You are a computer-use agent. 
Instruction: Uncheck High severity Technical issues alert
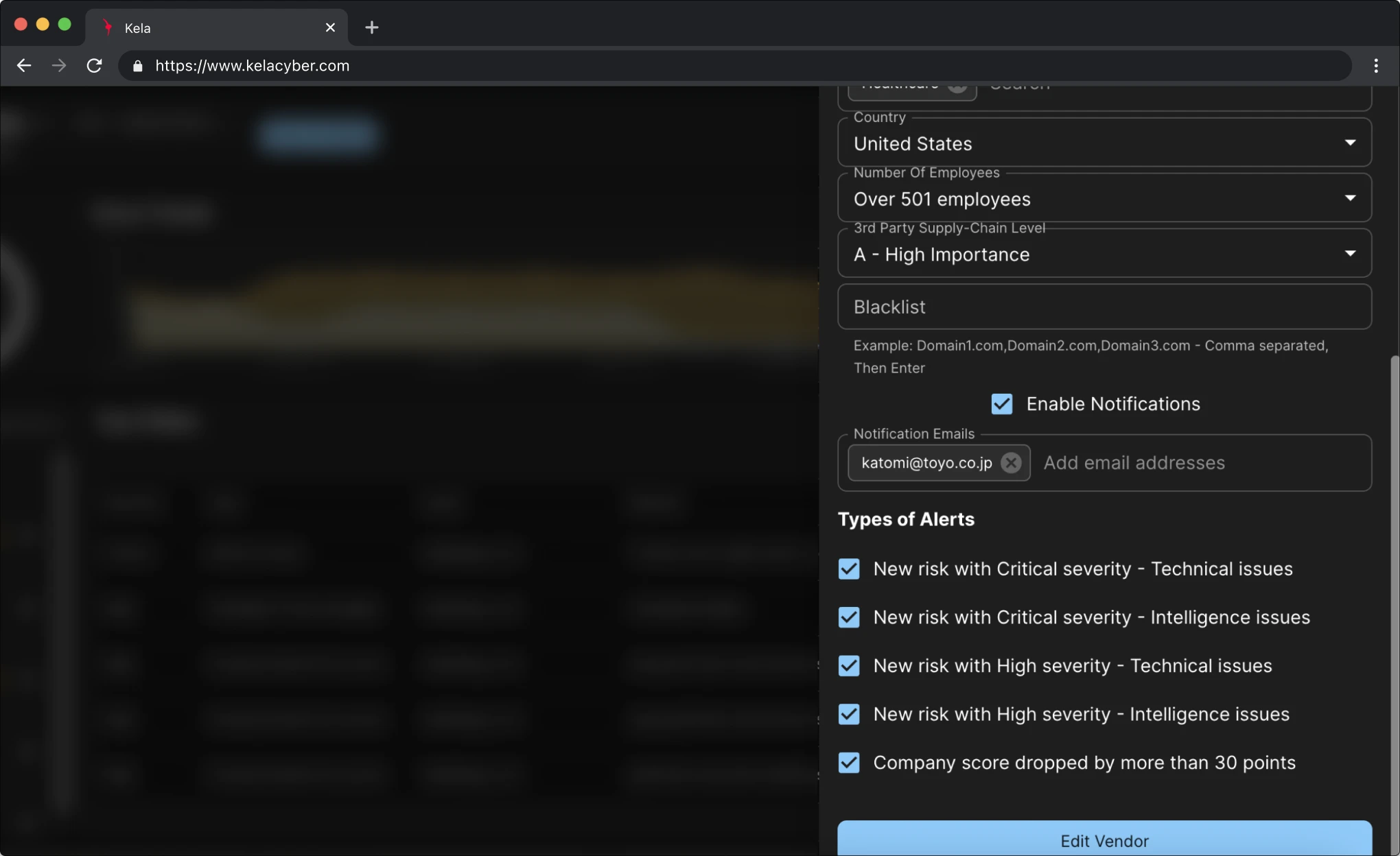(x=849, y=666)
